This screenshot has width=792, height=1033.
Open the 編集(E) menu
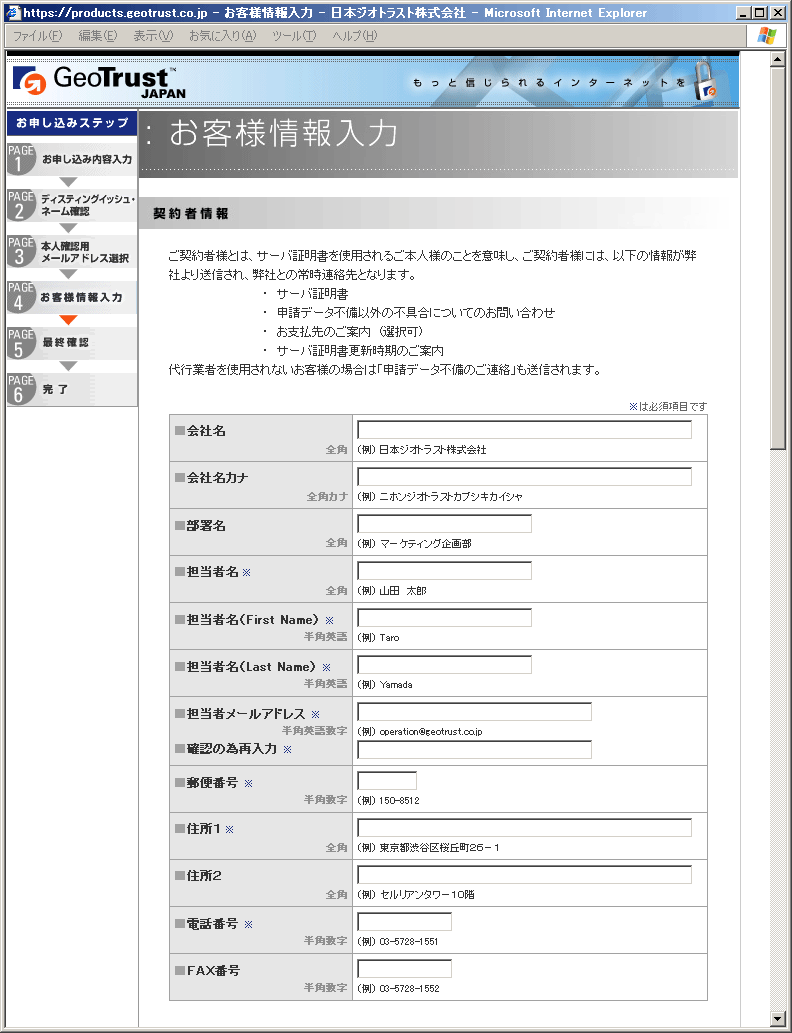tap(98, 36)
